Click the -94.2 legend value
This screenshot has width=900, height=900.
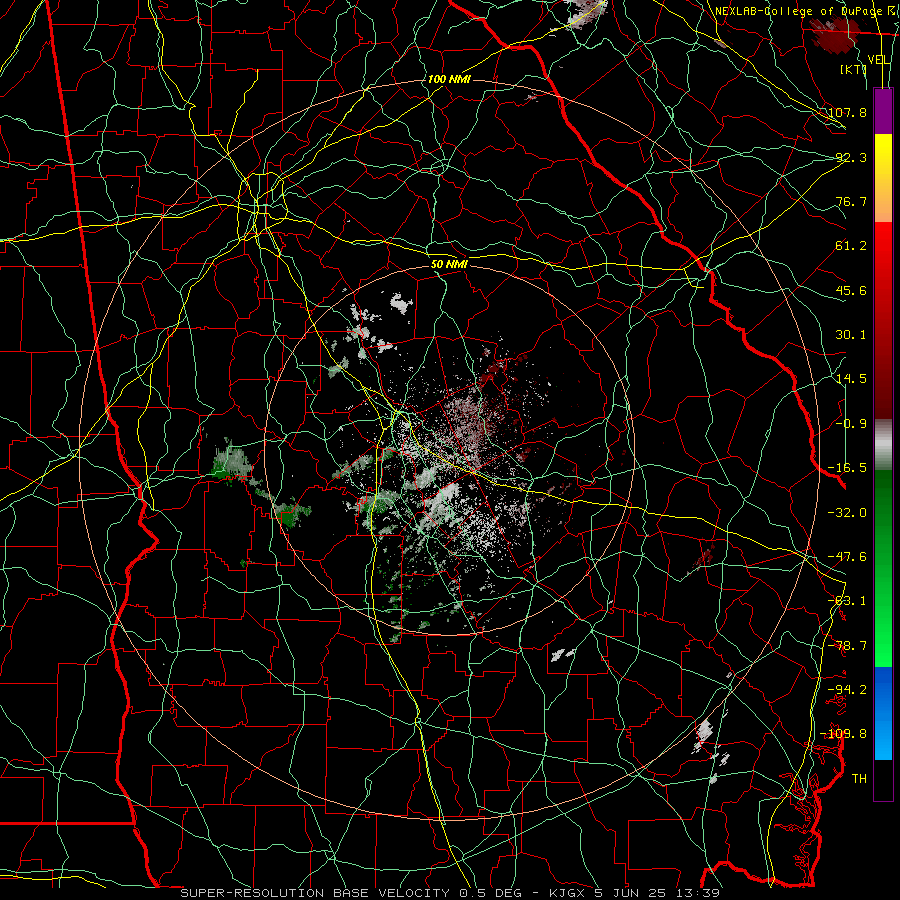click(x=847, y=690)
